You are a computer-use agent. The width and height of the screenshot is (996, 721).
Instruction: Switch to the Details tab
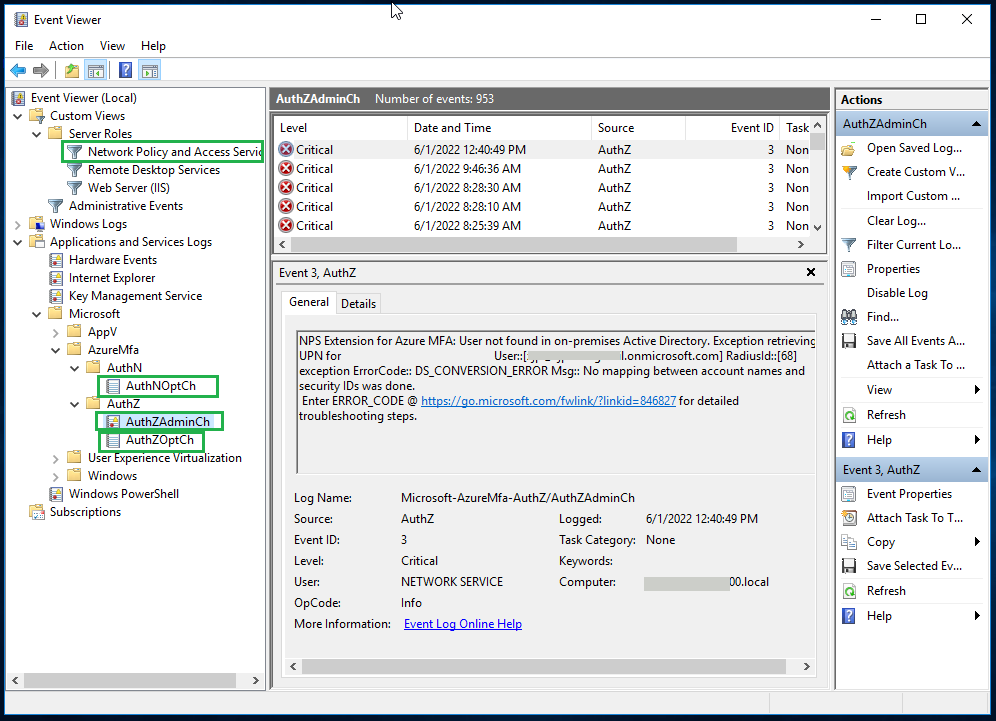point(358,303)
